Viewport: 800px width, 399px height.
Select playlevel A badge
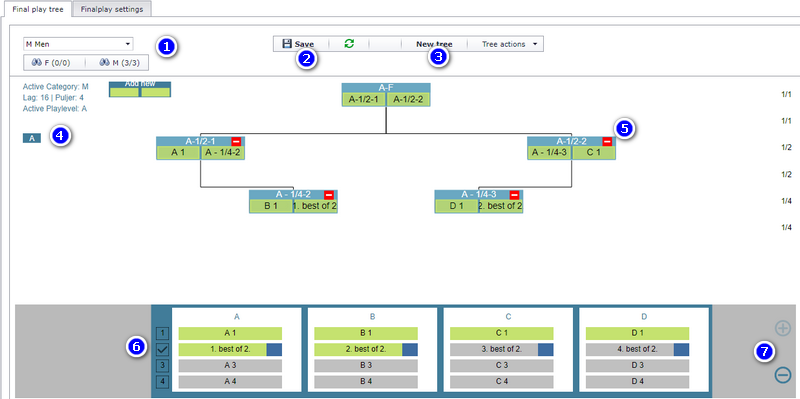click(32, 138)
